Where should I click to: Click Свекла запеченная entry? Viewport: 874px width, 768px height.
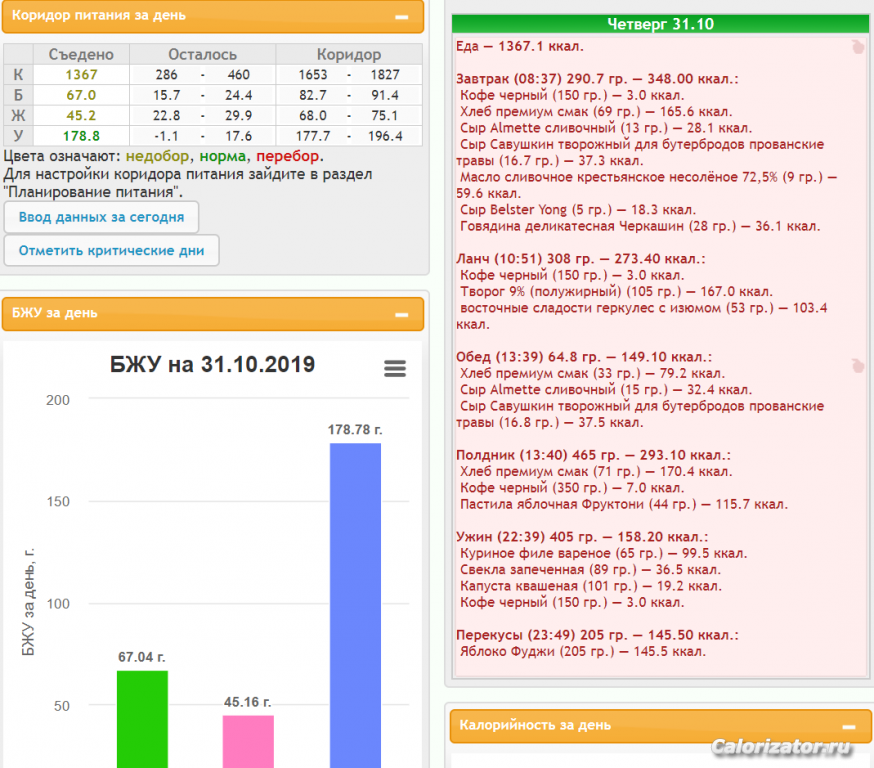click(x=590, y=570)
